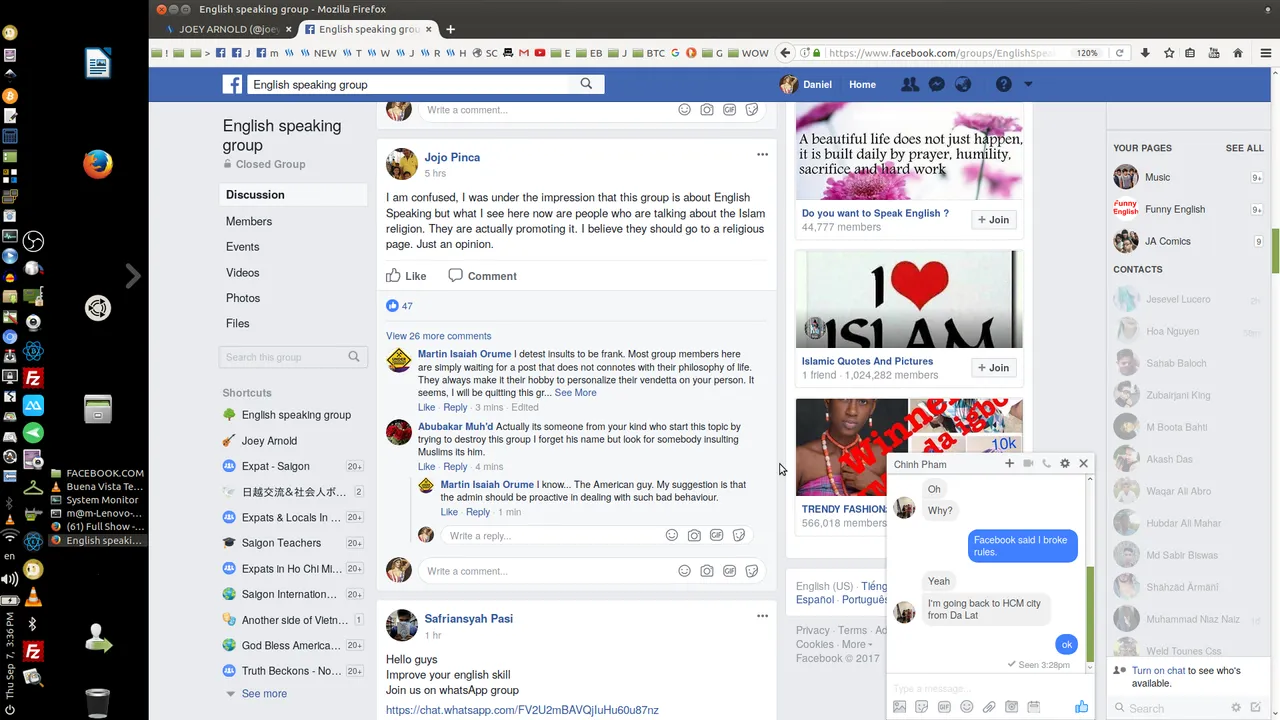Attach a file with the paperclip icon
The image size is (1280, 720).
(989, 707)
